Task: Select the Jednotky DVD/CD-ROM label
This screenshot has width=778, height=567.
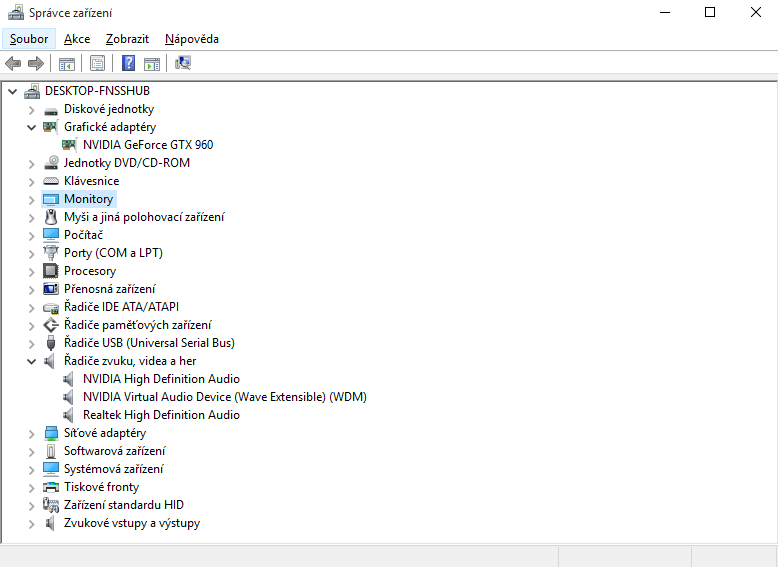Action: click(x=127, y=163)
